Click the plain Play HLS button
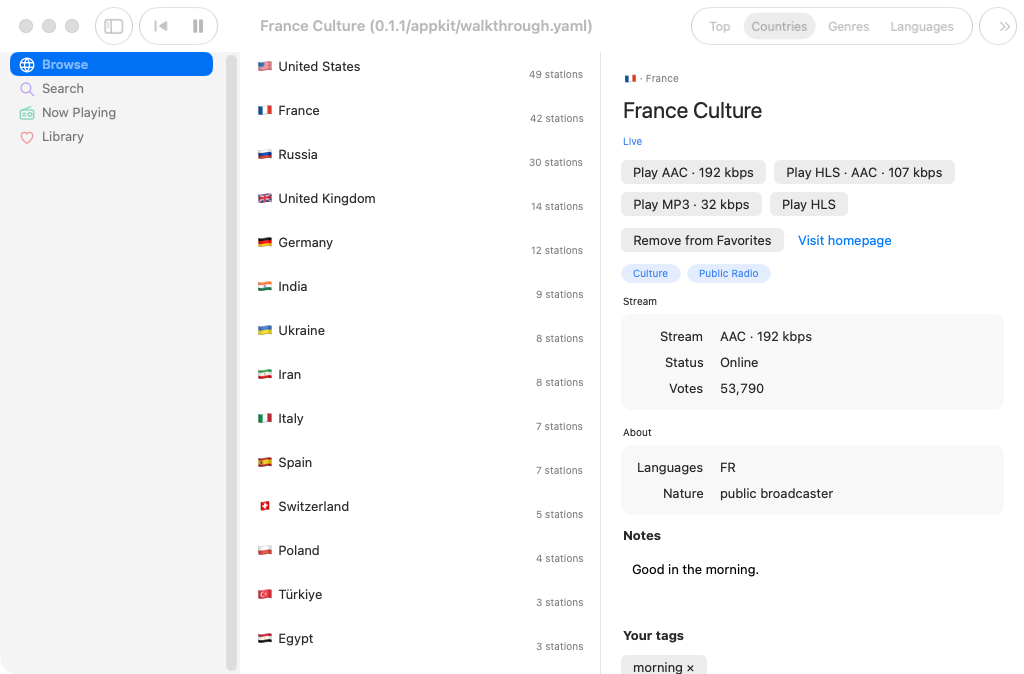The width and height of the screenshot is (1024, 674). 808,204
